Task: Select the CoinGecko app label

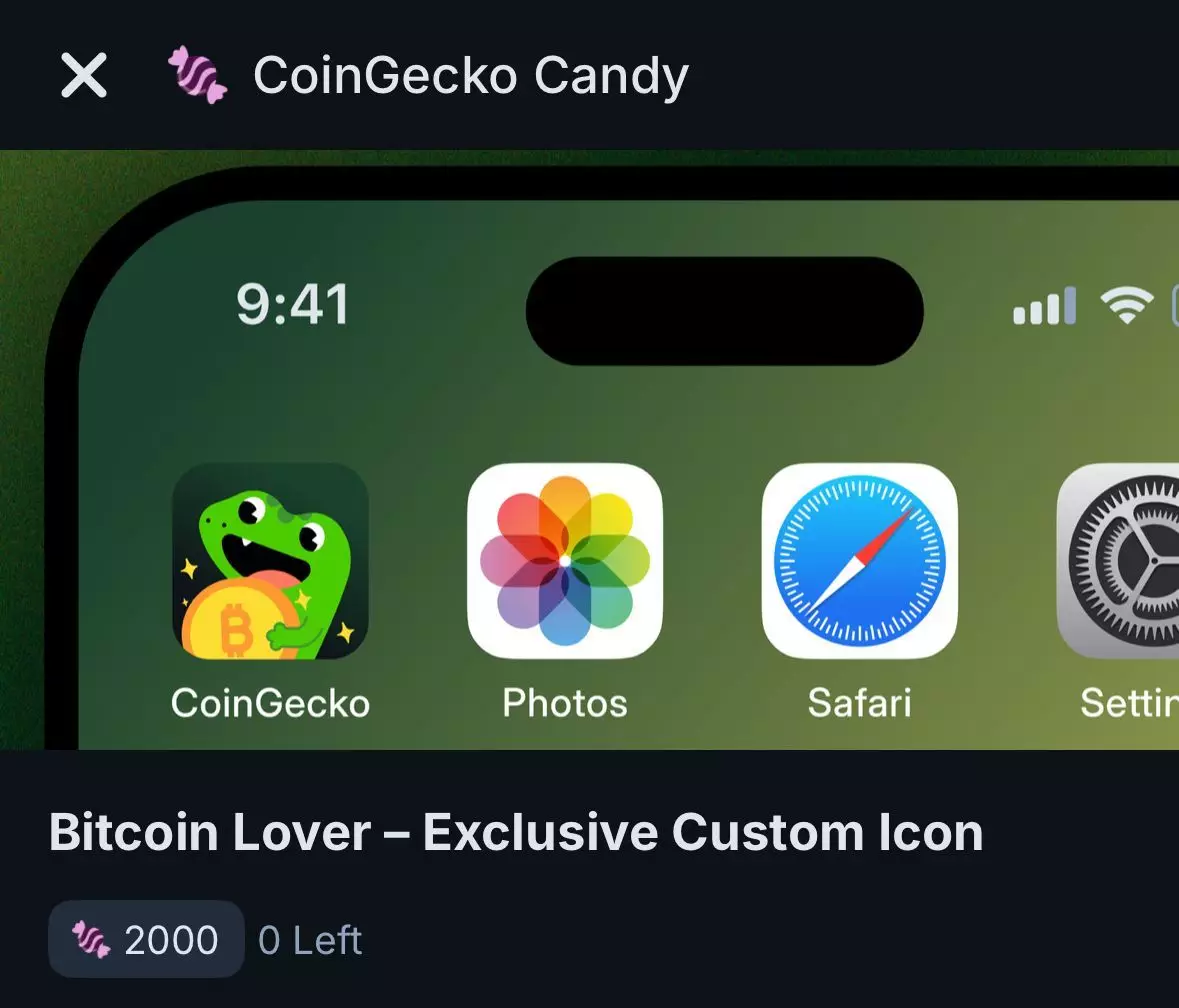Action: point(270,703)
